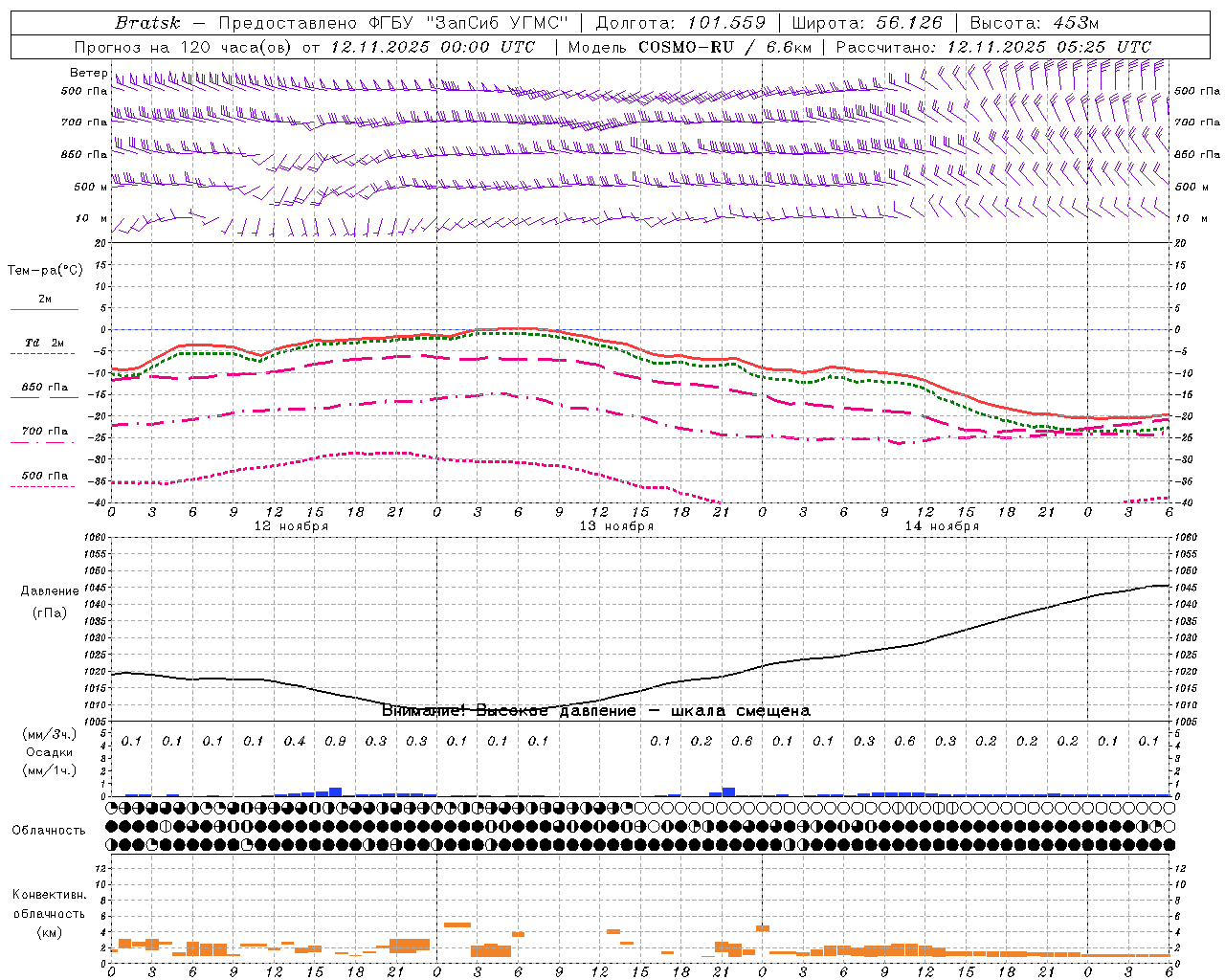Click the forecast line Прогноз на 120 часа(ов)
This screenshot has height=980, width=1225.
coord(184,47)
